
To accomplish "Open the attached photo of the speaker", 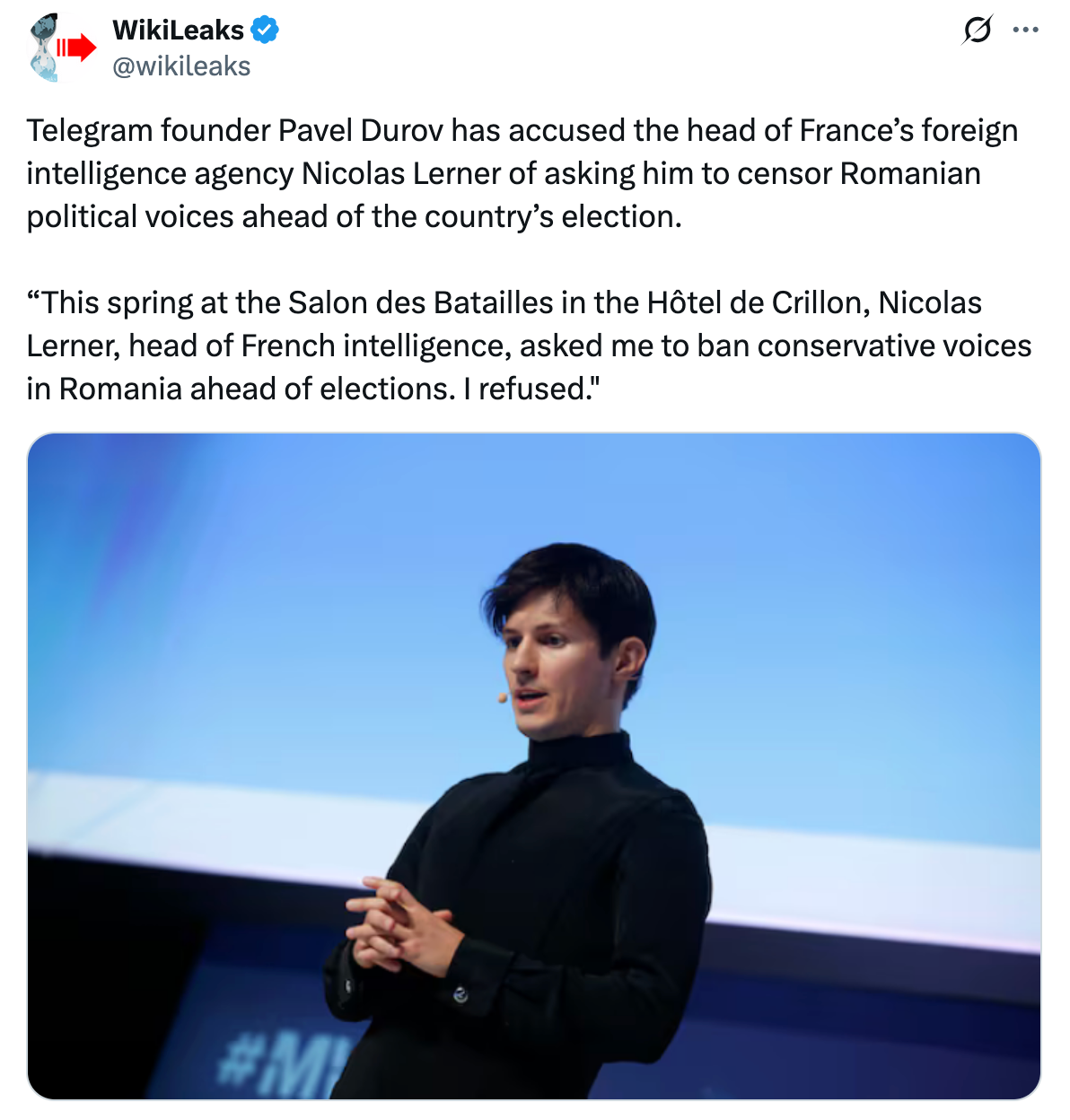I will pyautogui.click(x=534, y=766).
